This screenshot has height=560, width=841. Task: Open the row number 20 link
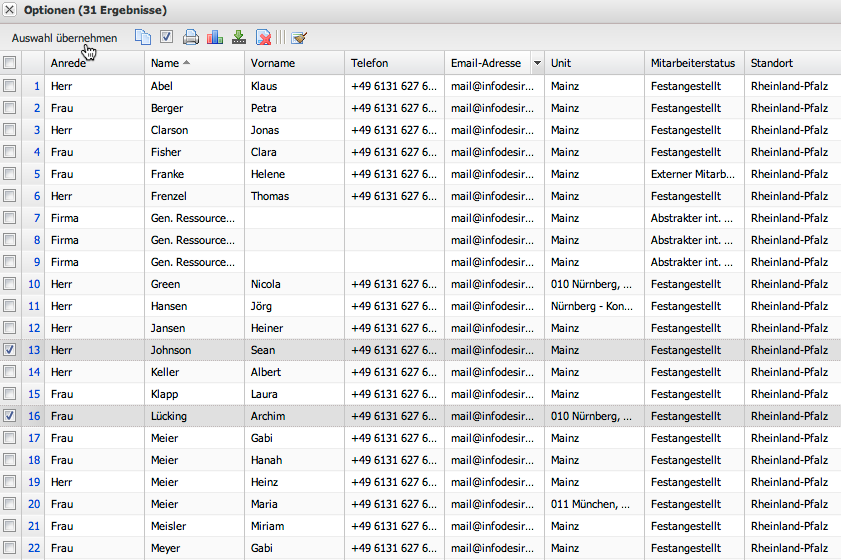pyautogui.click(x=34, y=504)
